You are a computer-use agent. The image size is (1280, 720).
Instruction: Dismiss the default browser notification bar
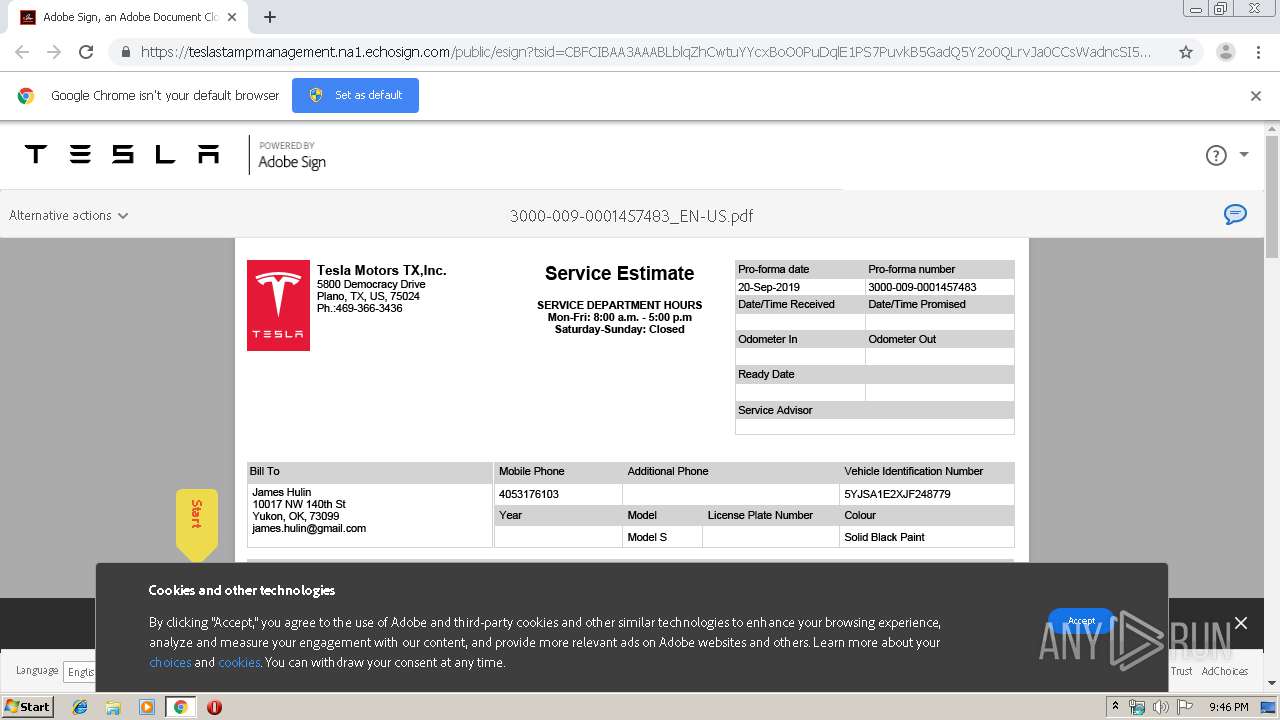click(1256, 96)
